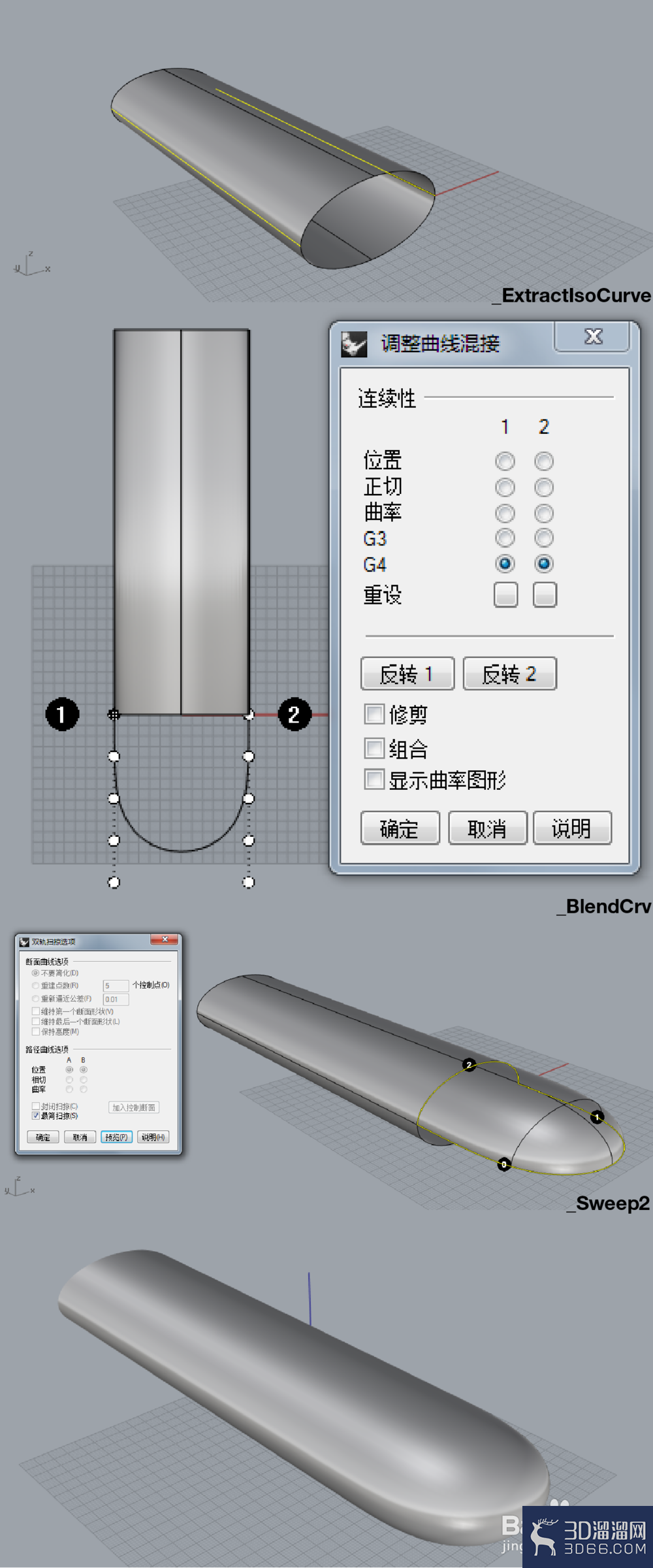This screenshot has width=653, height=1568.
Task: Select 位置 continuity for curve 1
Action: tap(505, 461)
